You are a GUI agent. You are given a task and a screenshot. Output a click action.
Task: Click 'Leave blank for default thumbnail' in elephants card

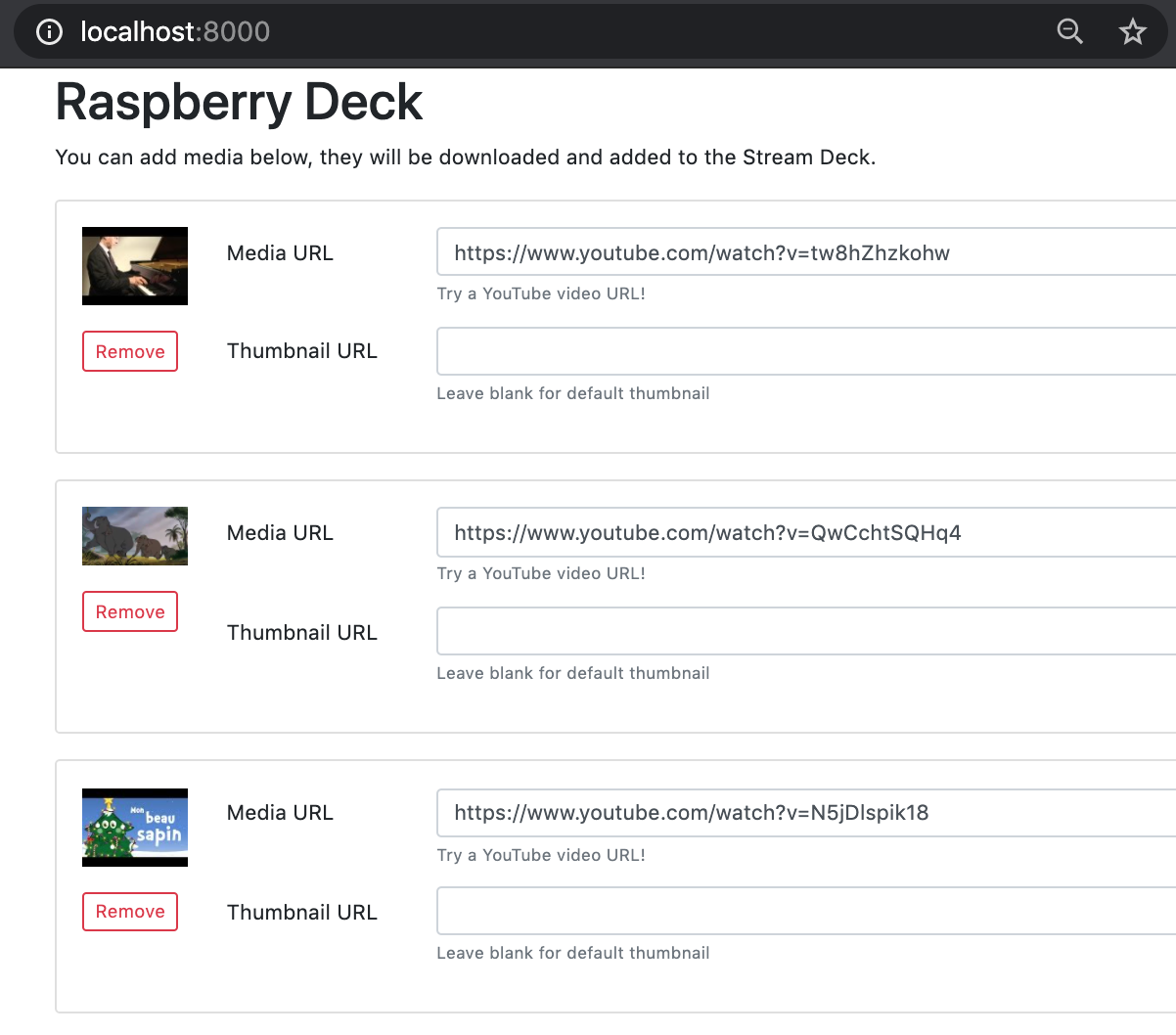click(x=573, y=673)
